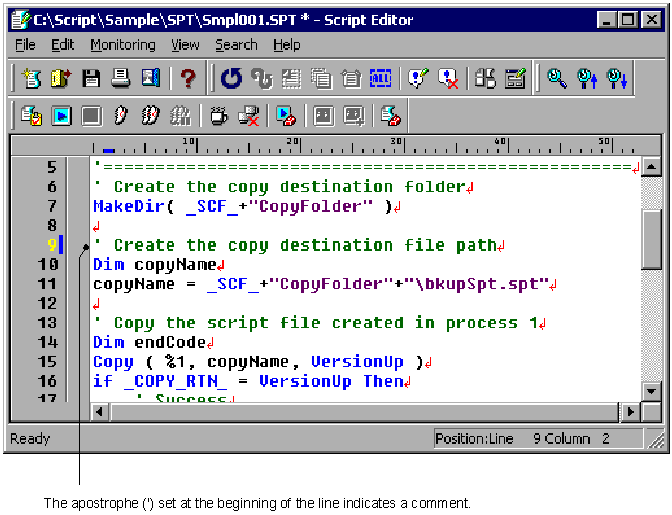Click the Undo circular arrow icon
Screen dimensions: 672x515
pos(231,78)
